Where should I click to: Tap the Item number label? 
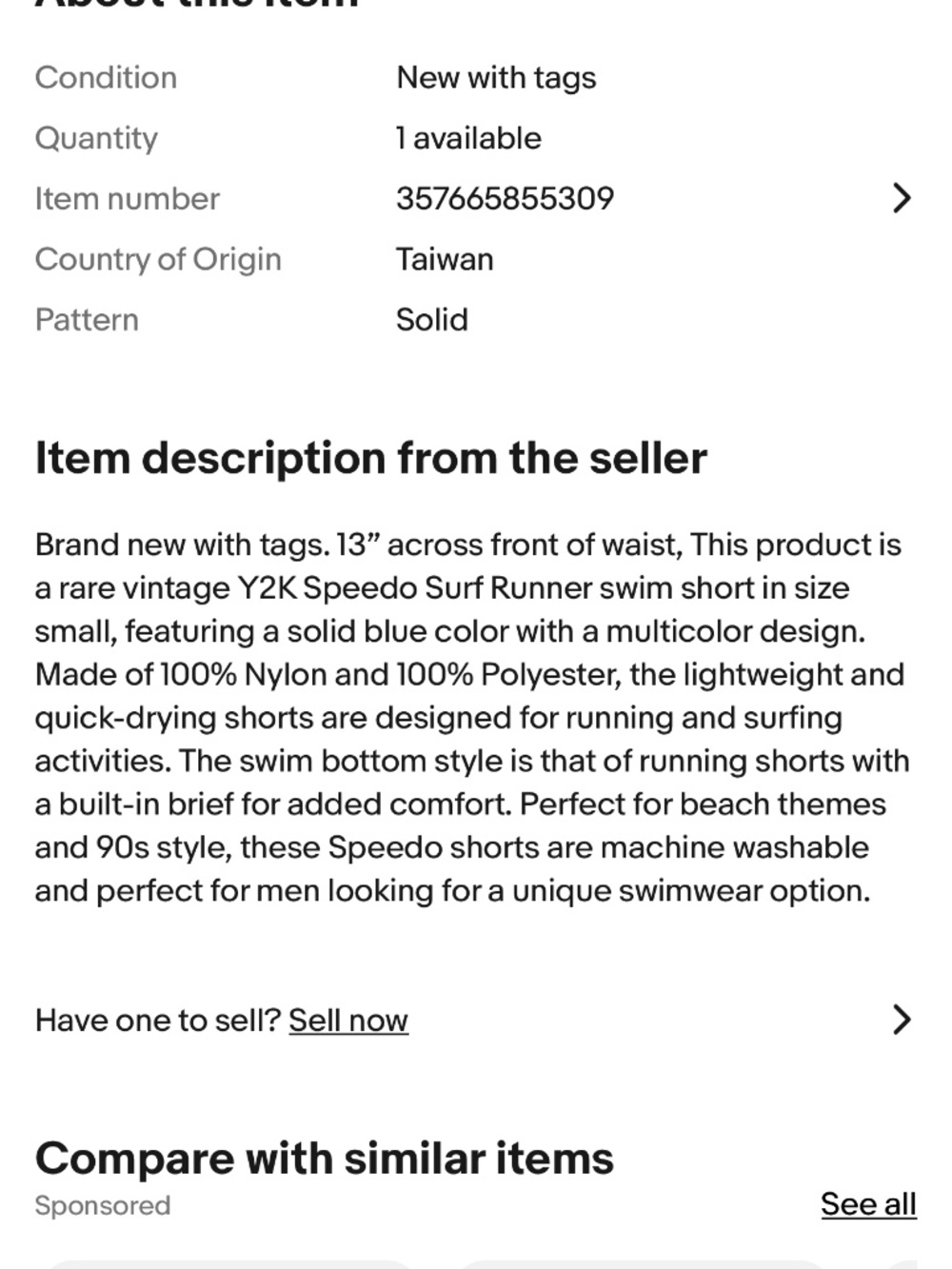128,198
